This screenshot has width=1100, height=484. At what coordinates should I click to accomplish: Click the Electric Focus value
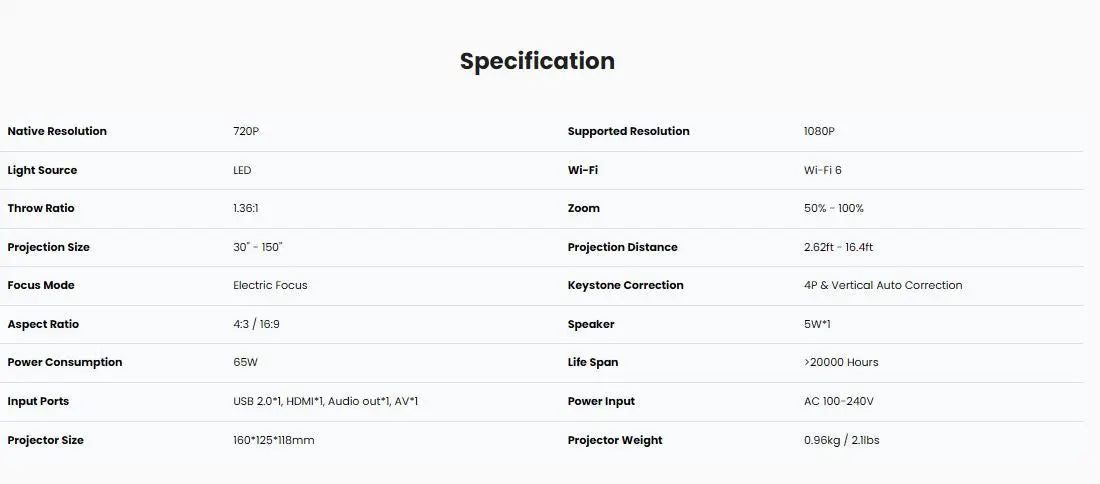(x=270, y=285)
